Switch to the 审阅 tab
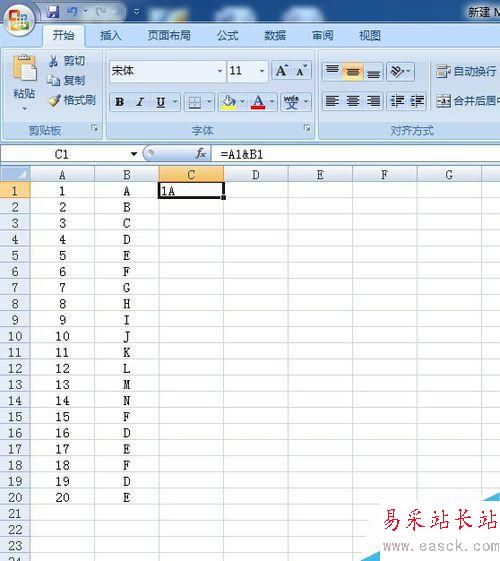The image size is (500, 561). 323,35
